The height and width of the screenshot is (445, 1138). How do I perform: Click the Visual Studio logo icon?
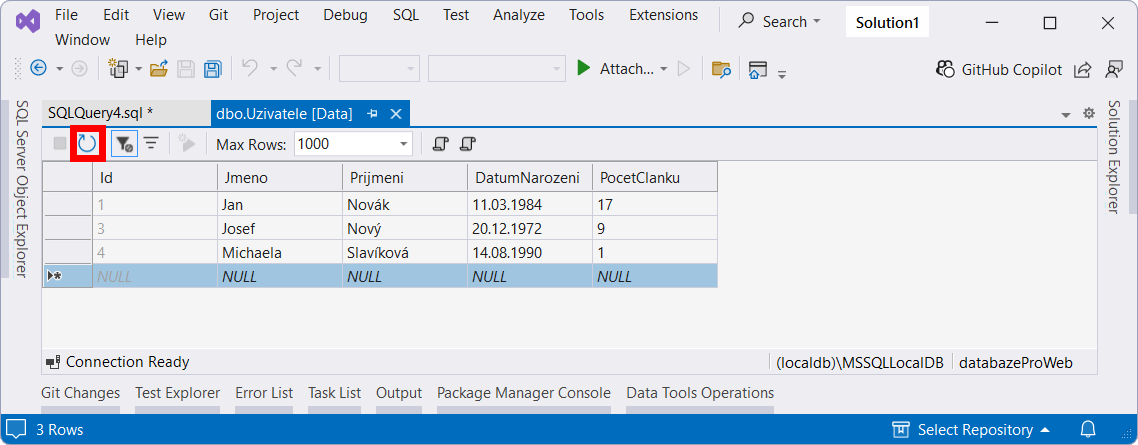pyautogui.click(x=27, y=22)
